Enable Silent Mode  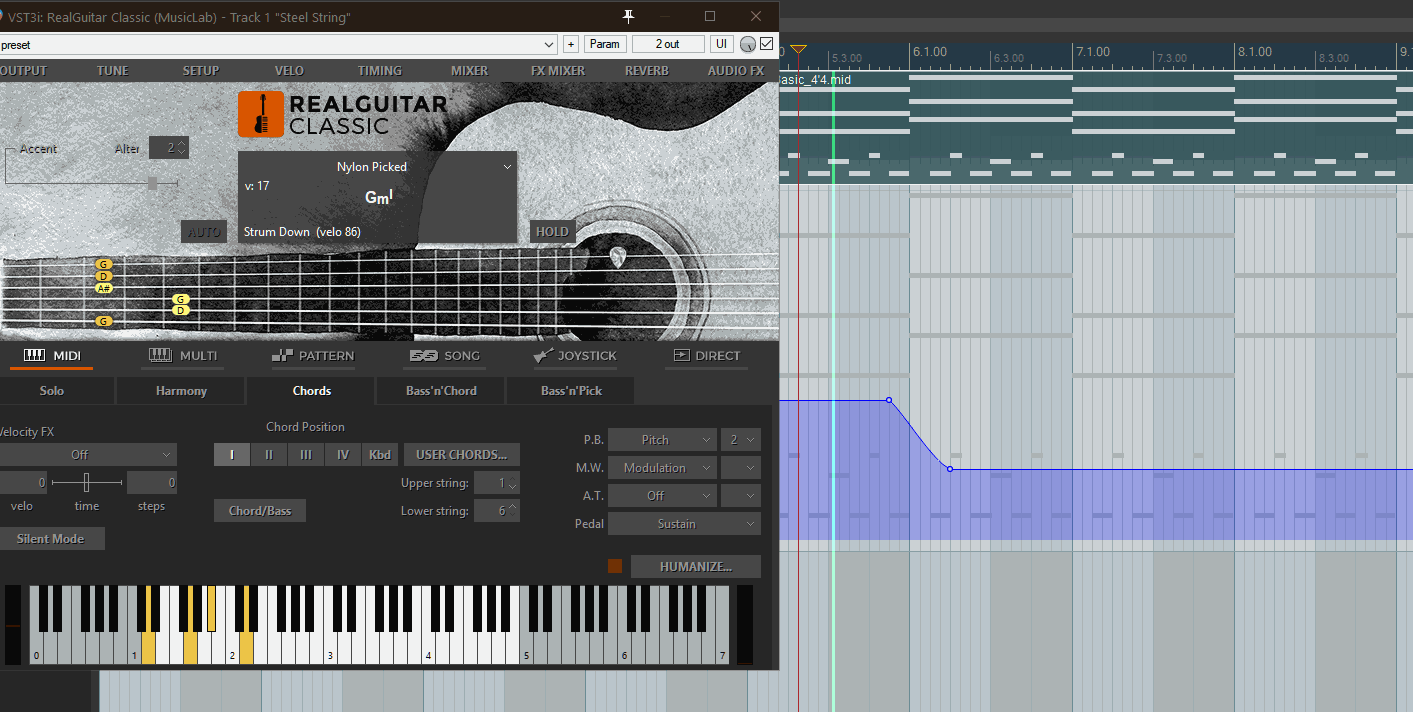click(50, 539)
